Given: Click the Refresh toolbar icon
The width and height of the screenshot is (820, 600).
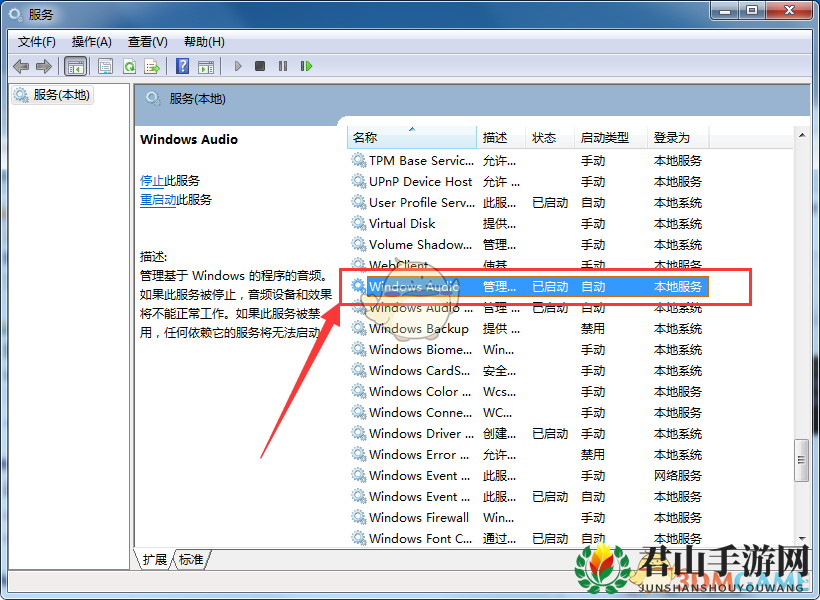Looking at the screenshot, I should pos(129,66).
